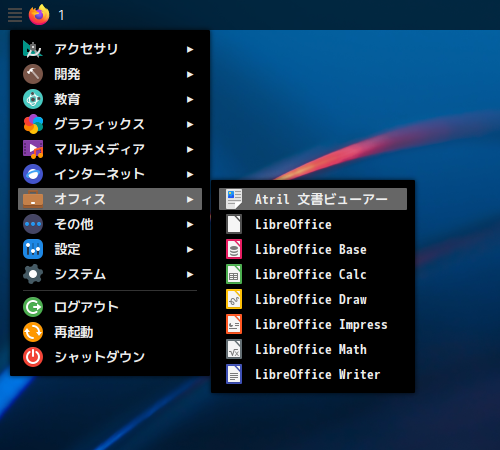Start LibreOffice Writer from its label
Image resolution: width=500 pixels, height=450 pixels.
click(318, 374)
